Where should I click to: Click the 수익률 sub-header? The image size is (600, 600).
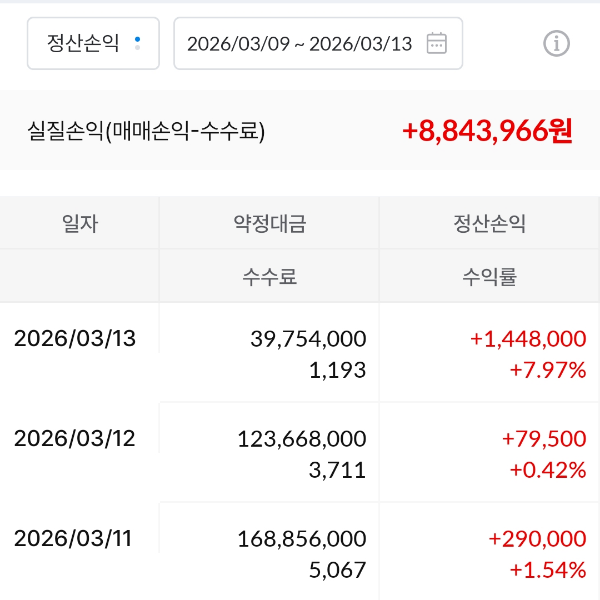click(489, 277)
